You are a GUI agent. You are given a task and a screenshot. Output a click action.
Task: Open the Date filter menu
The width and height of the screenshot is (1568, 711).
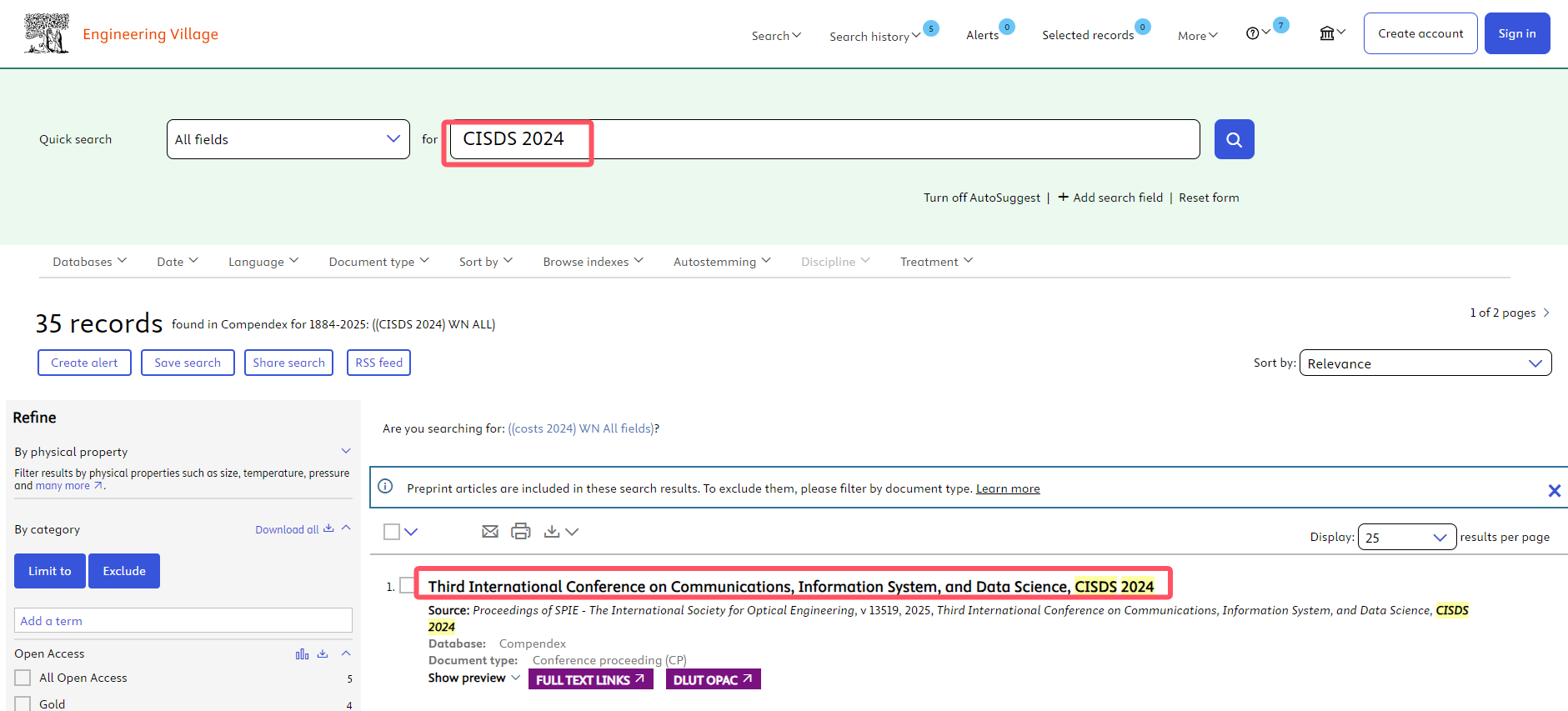pyautogui.click(x=178, y=262)
